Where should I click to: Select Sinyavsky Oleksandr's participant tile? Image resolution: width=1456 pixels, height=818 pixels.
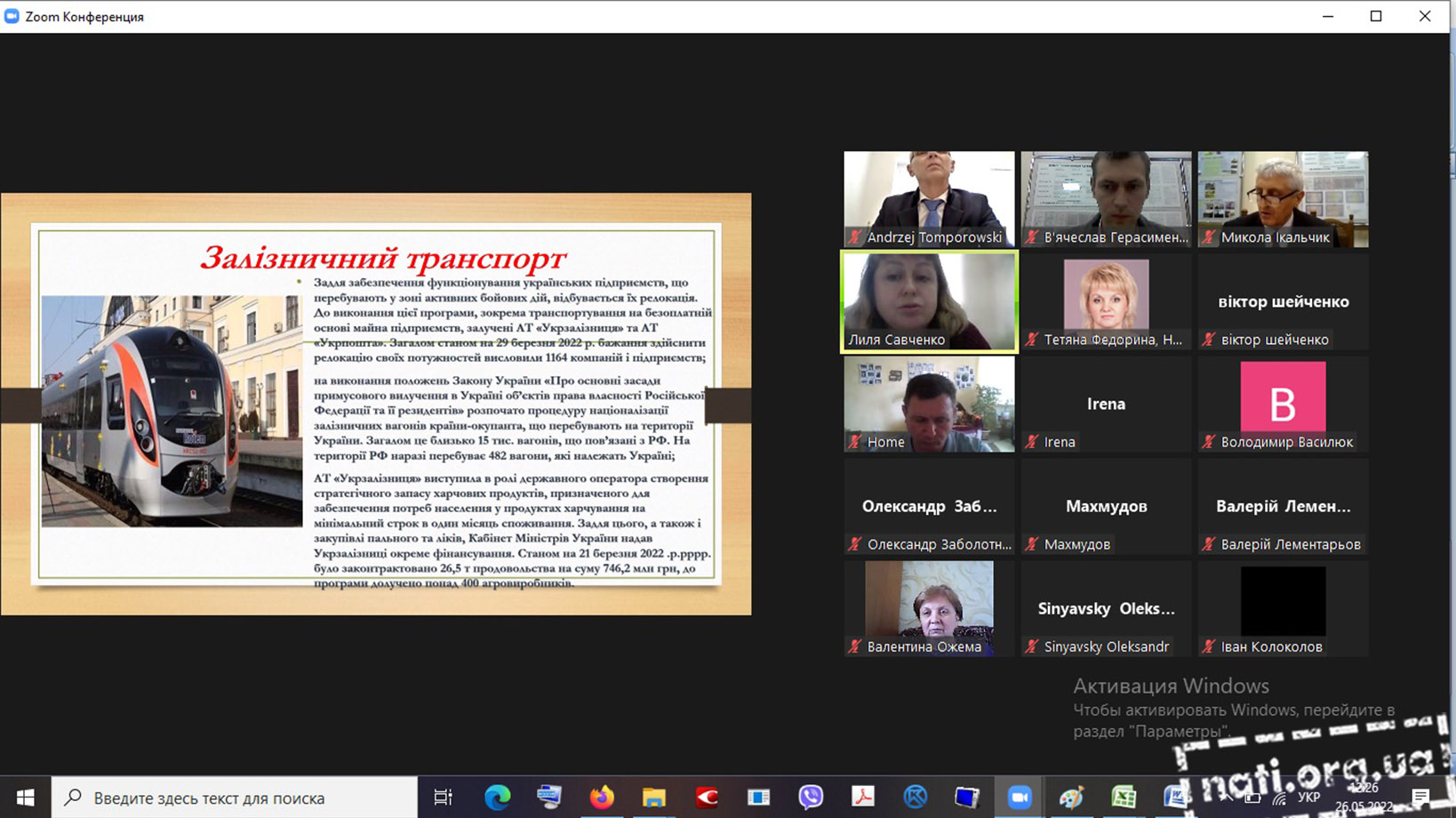pos(1106,608)
